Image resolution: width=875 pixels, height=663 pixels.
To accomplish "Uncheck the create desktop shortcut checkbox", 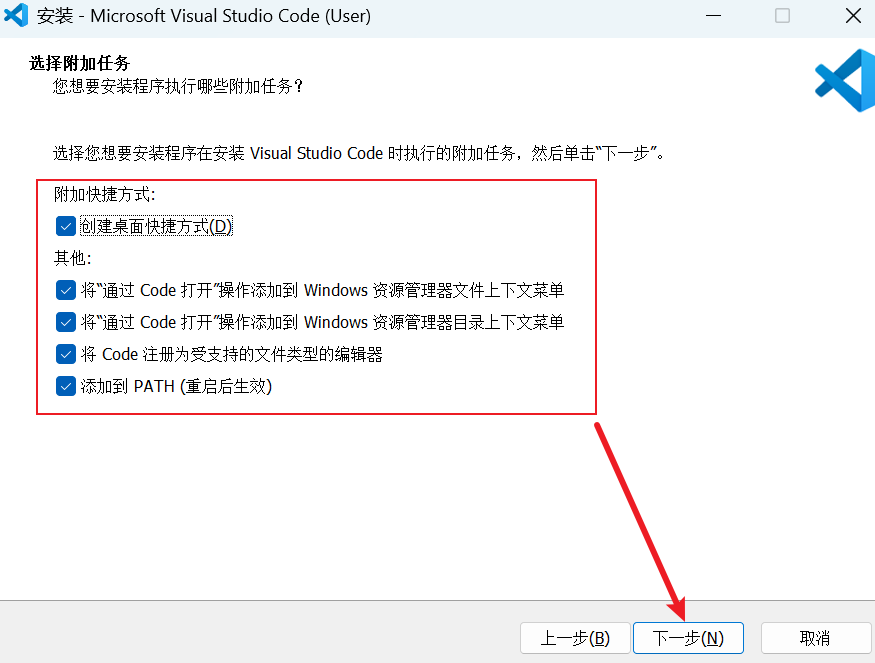I will coord(66,226).
